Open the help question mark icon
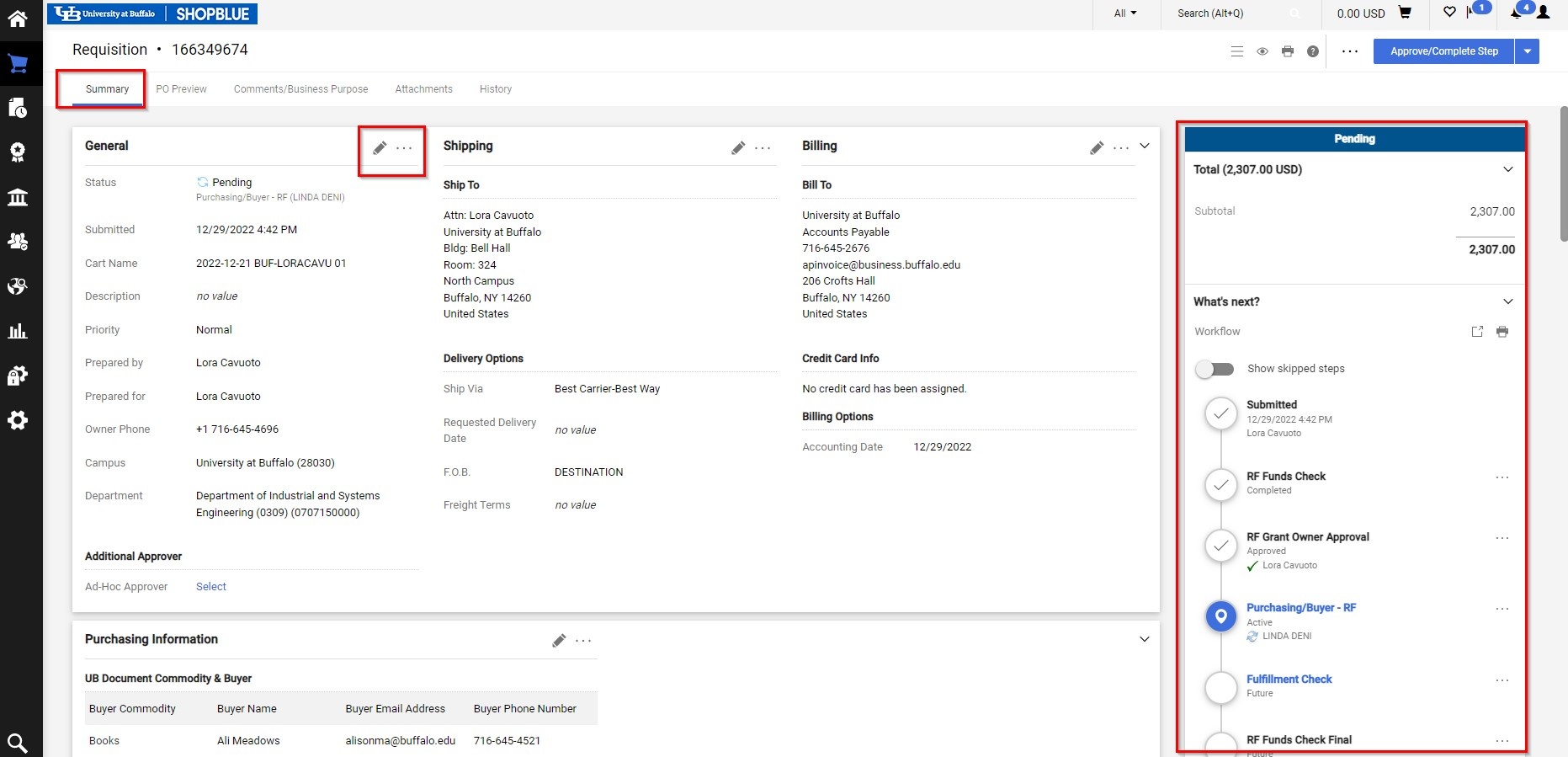 (x=1312, y=51)
